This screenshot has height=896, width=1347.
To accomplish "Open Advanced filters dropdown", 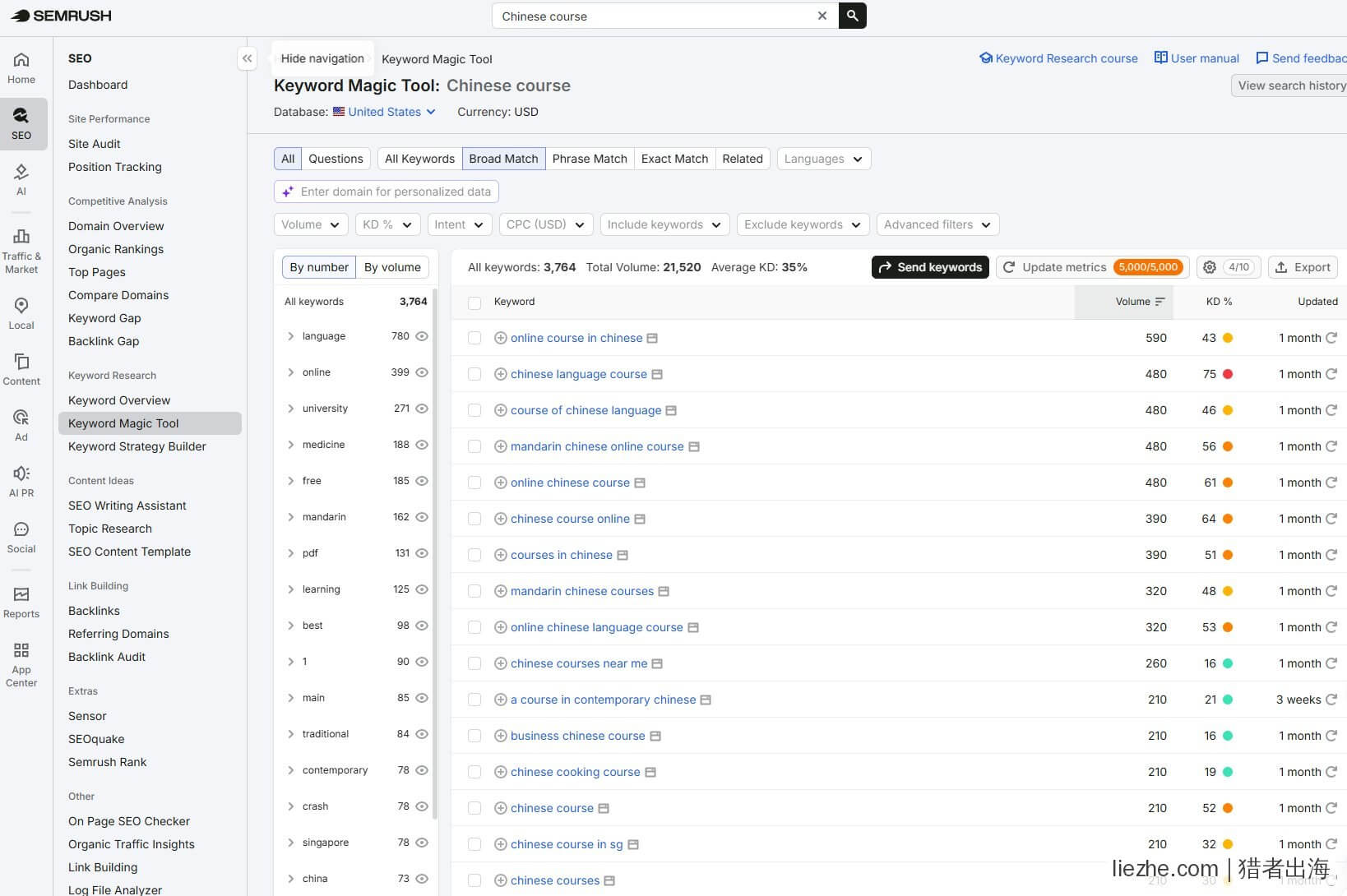I will pyautogui.click(x=937, y=224).
